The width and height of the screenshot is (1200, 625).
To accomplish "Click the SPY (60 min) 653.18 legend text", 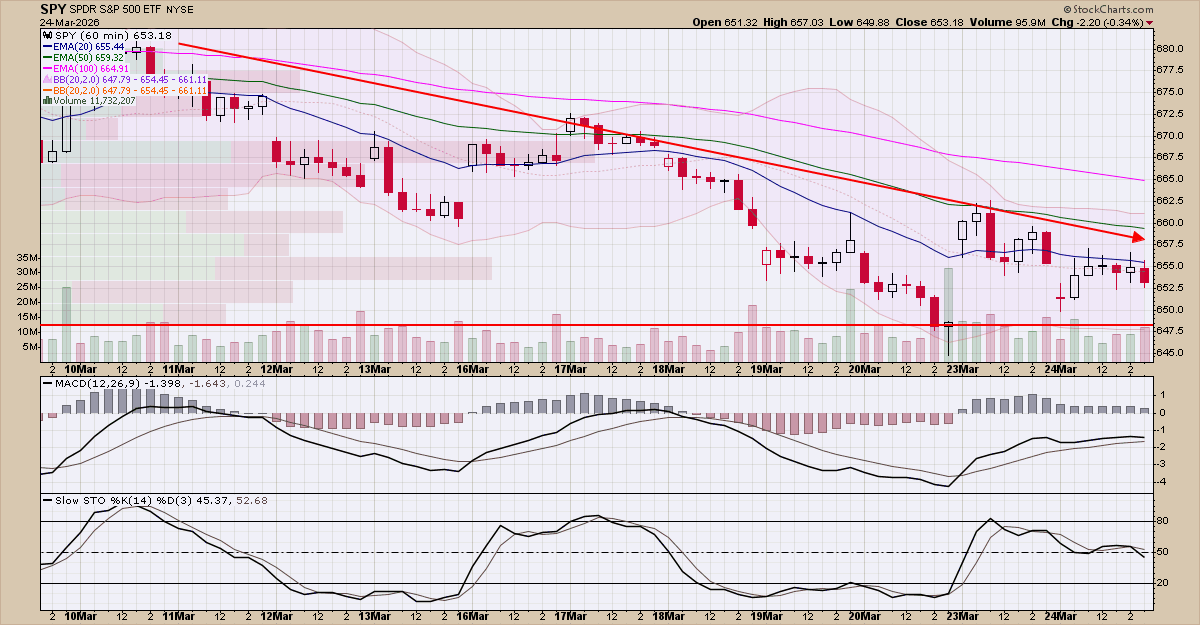I will (112, 36).
